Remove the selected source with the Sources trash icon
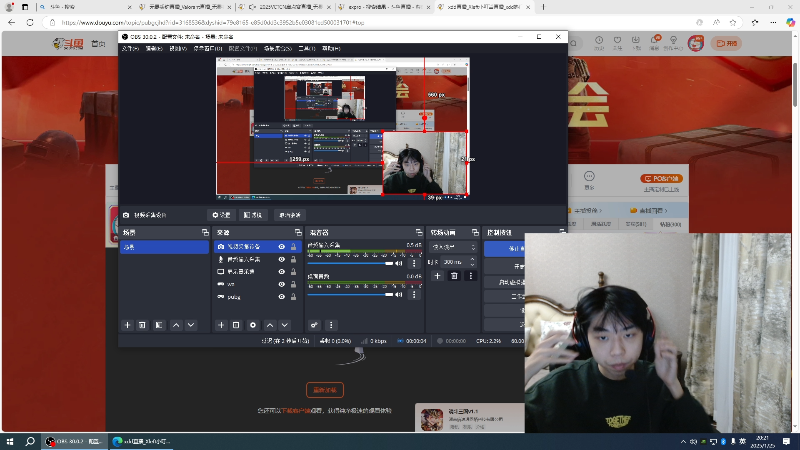Viewport: 800px width, 450px height. point(236,325)
